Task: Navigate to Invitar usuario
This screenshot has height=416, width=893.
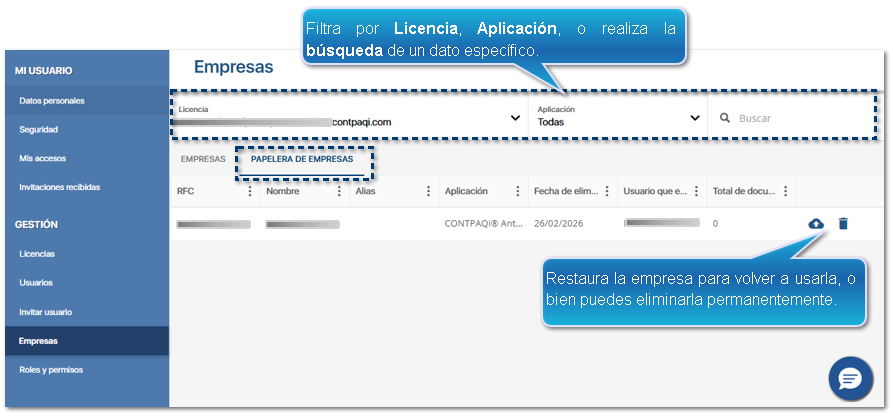Action: (46, 312)
